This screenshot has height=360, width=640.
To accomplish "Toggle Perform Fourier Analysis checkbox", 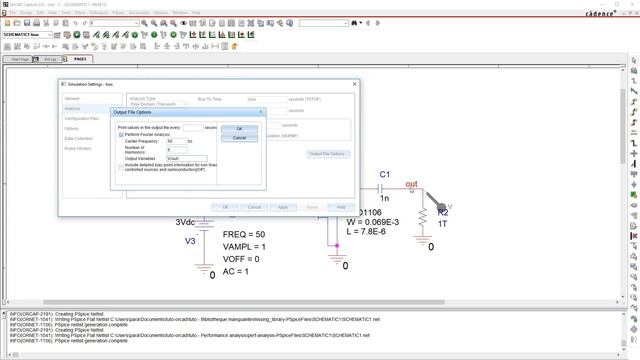I will [x=121, y=134].
